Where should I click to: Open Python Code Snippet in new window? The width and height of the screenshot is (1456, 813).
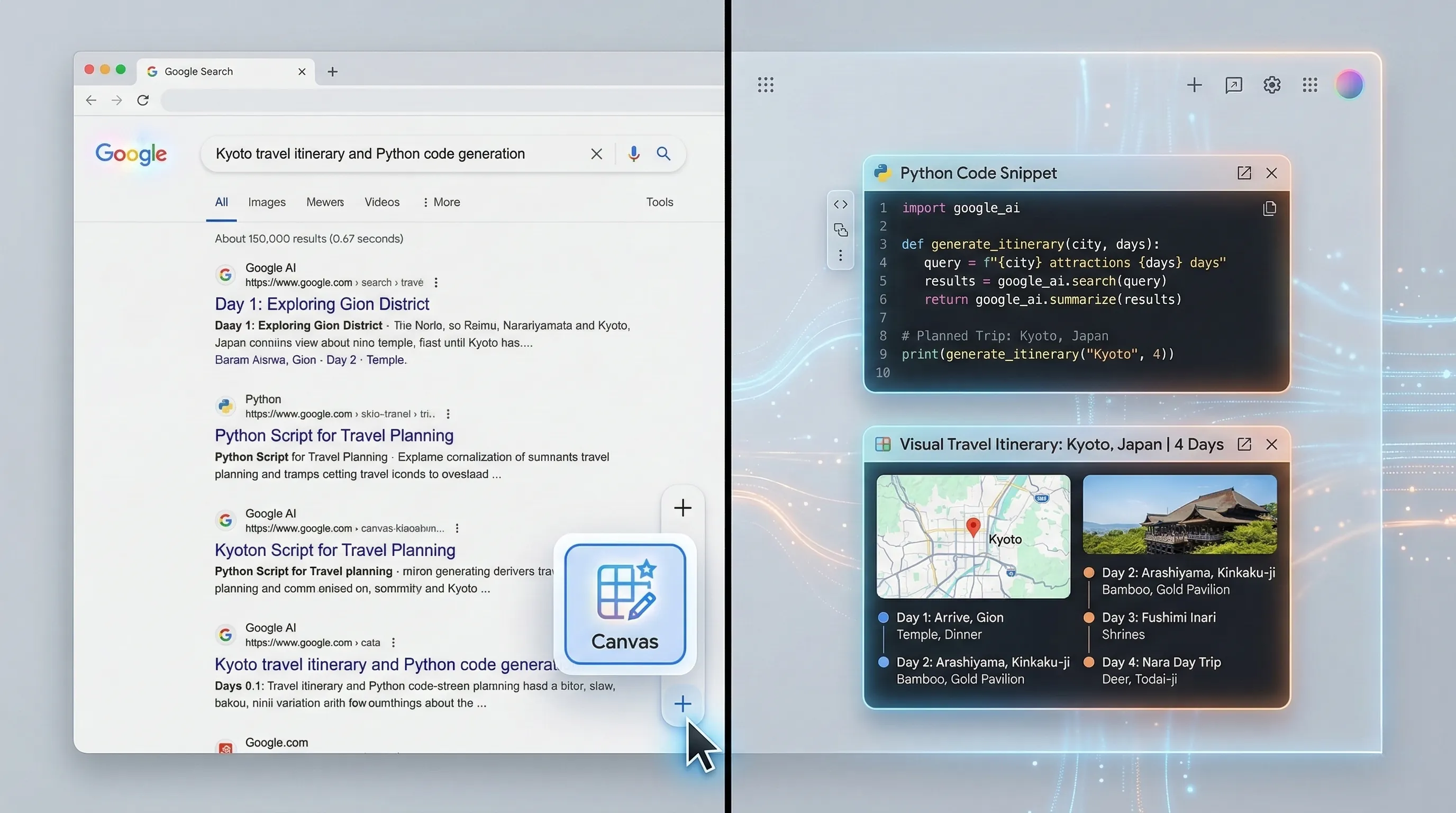point(1244,173)
